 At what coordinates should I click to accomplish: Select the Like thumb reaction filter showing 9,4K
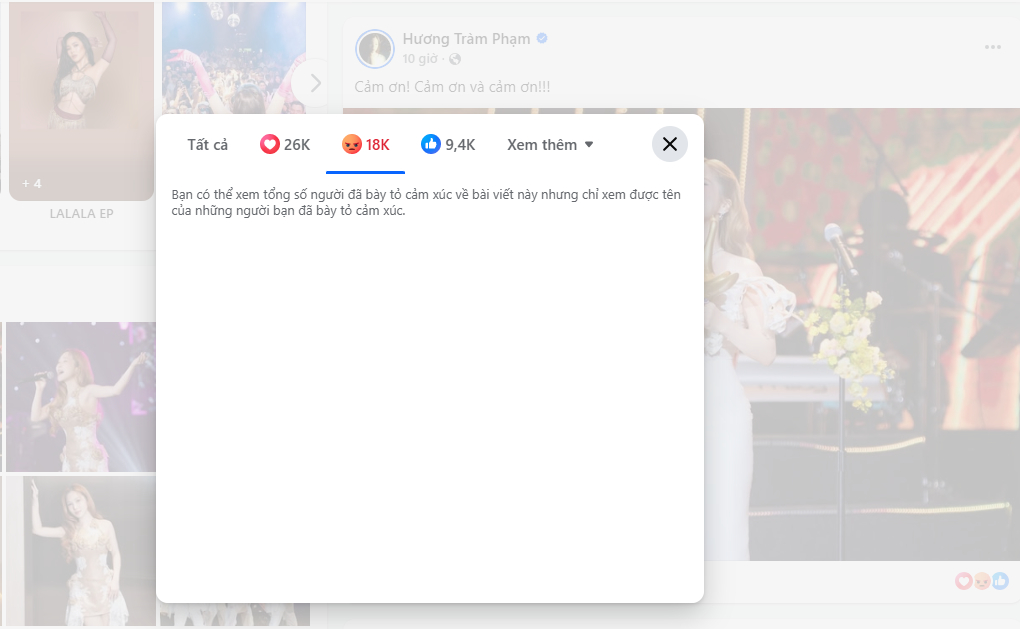click(x=449, y=144)
